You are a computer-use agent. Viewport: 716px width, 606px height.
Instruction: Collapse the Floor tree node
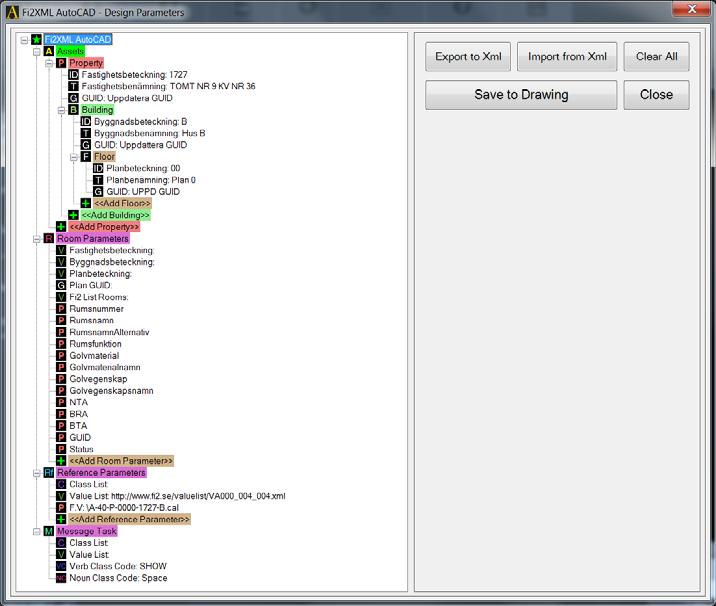coord(74,157)
